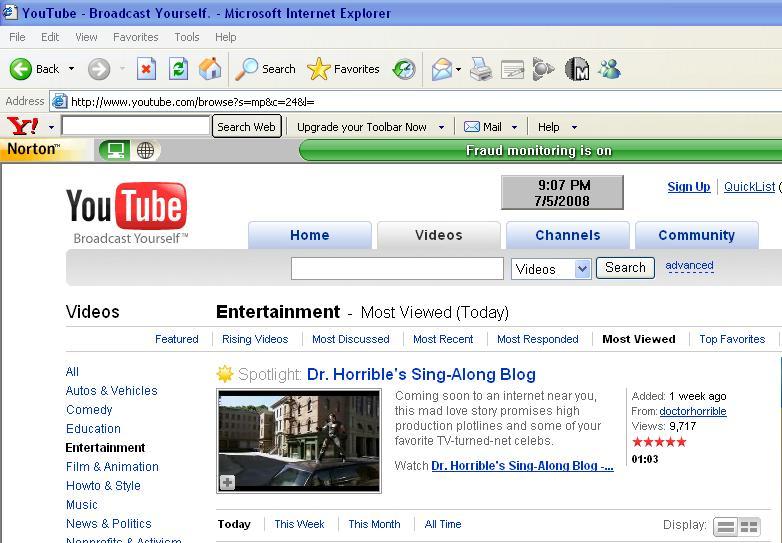Expand the Yahoo Mail dropdown arrow

[514, 127]
